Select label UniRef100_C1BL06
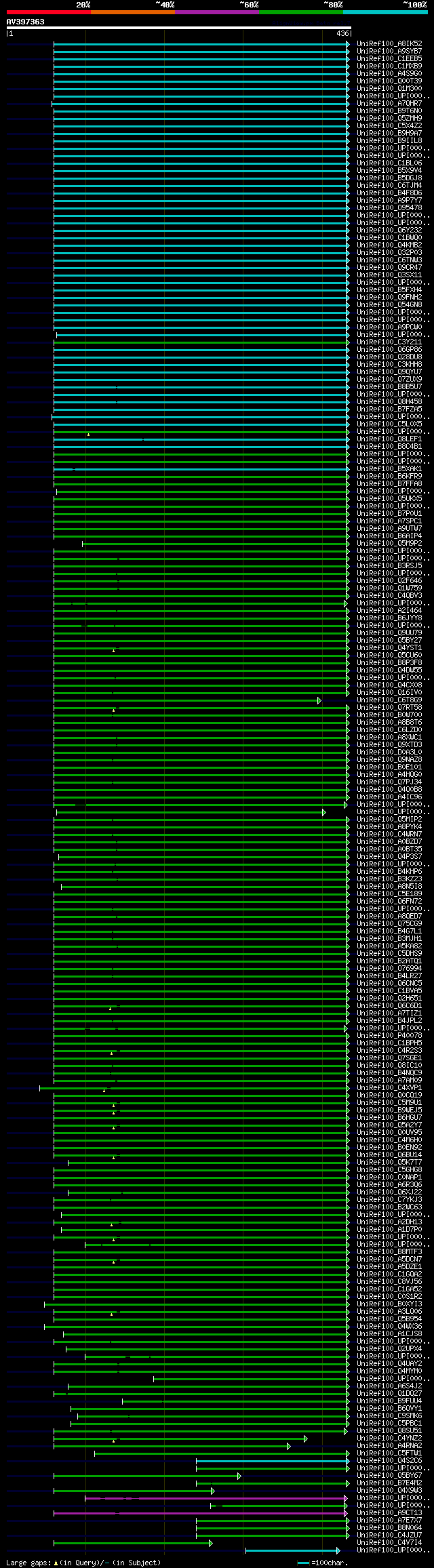The image size is (434, 1568). [x=389, y=163]
